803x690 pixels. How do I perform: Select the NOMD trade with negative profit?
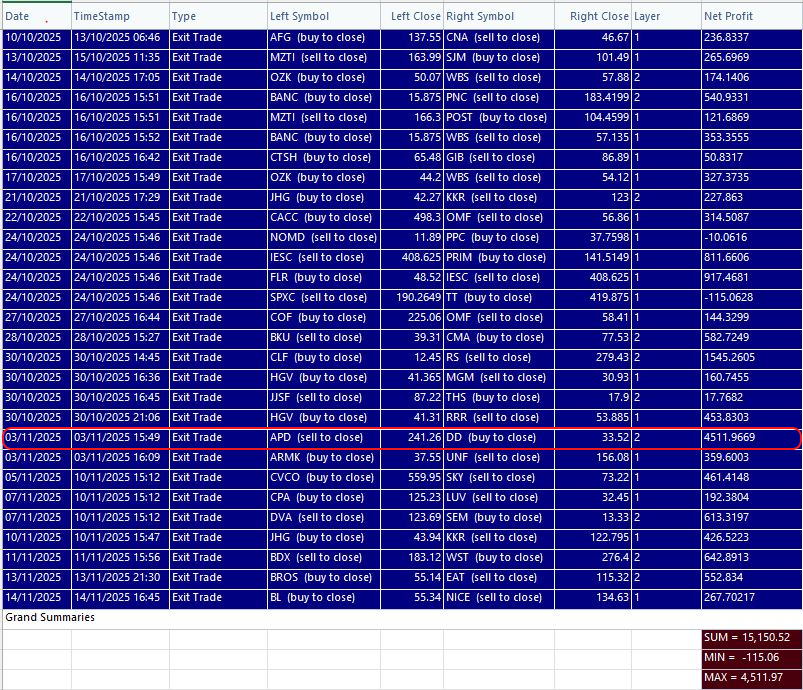[x=400, y=237]
